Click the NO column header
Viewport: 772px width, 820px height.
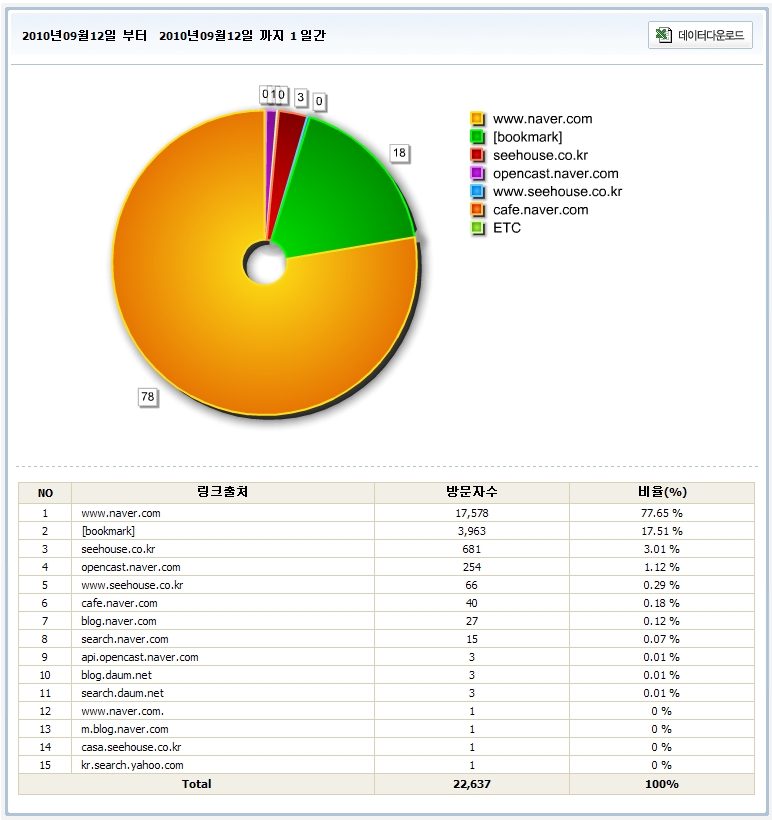point(46,493)
